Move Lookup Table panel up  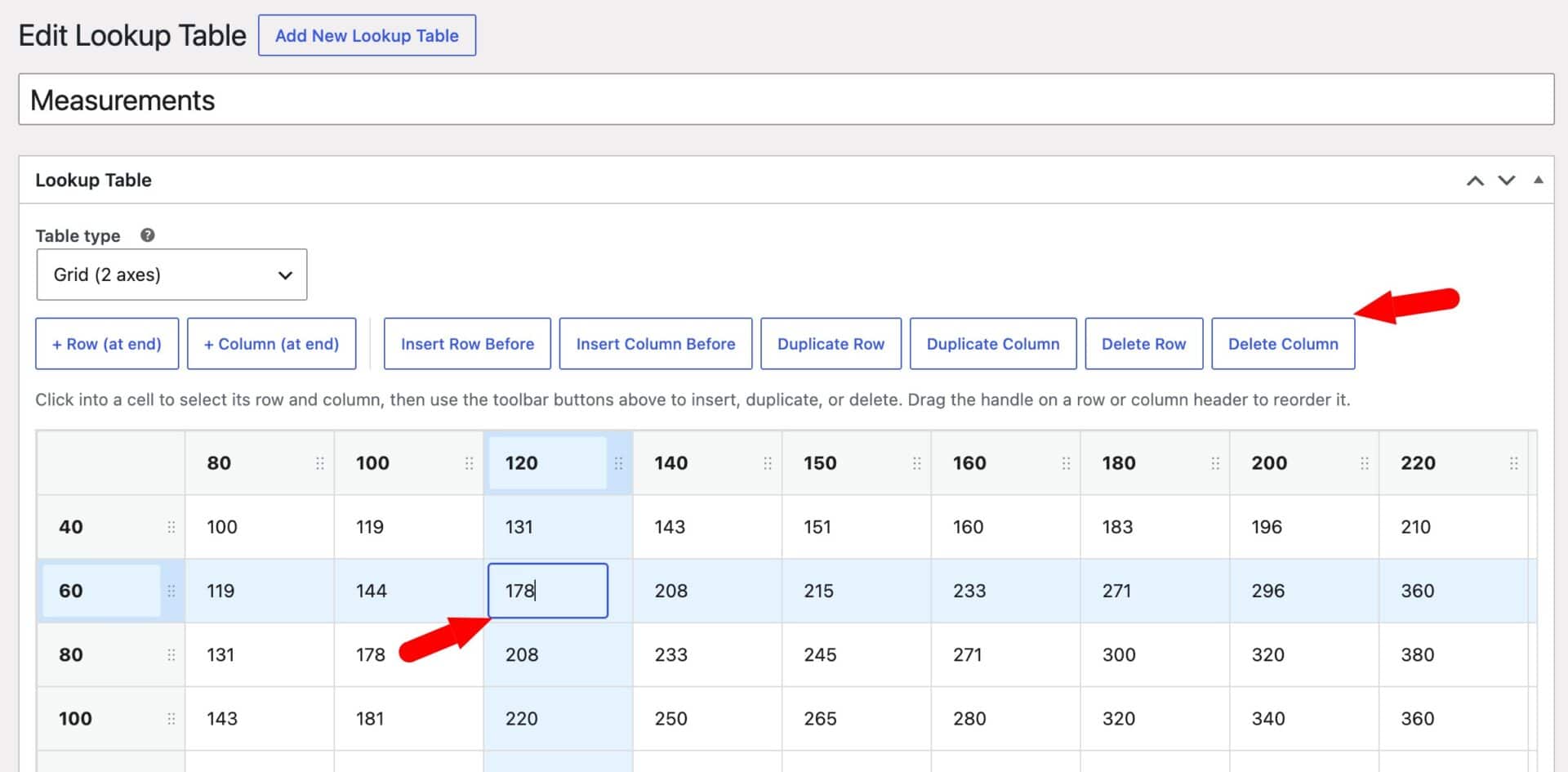[1475, 181]
